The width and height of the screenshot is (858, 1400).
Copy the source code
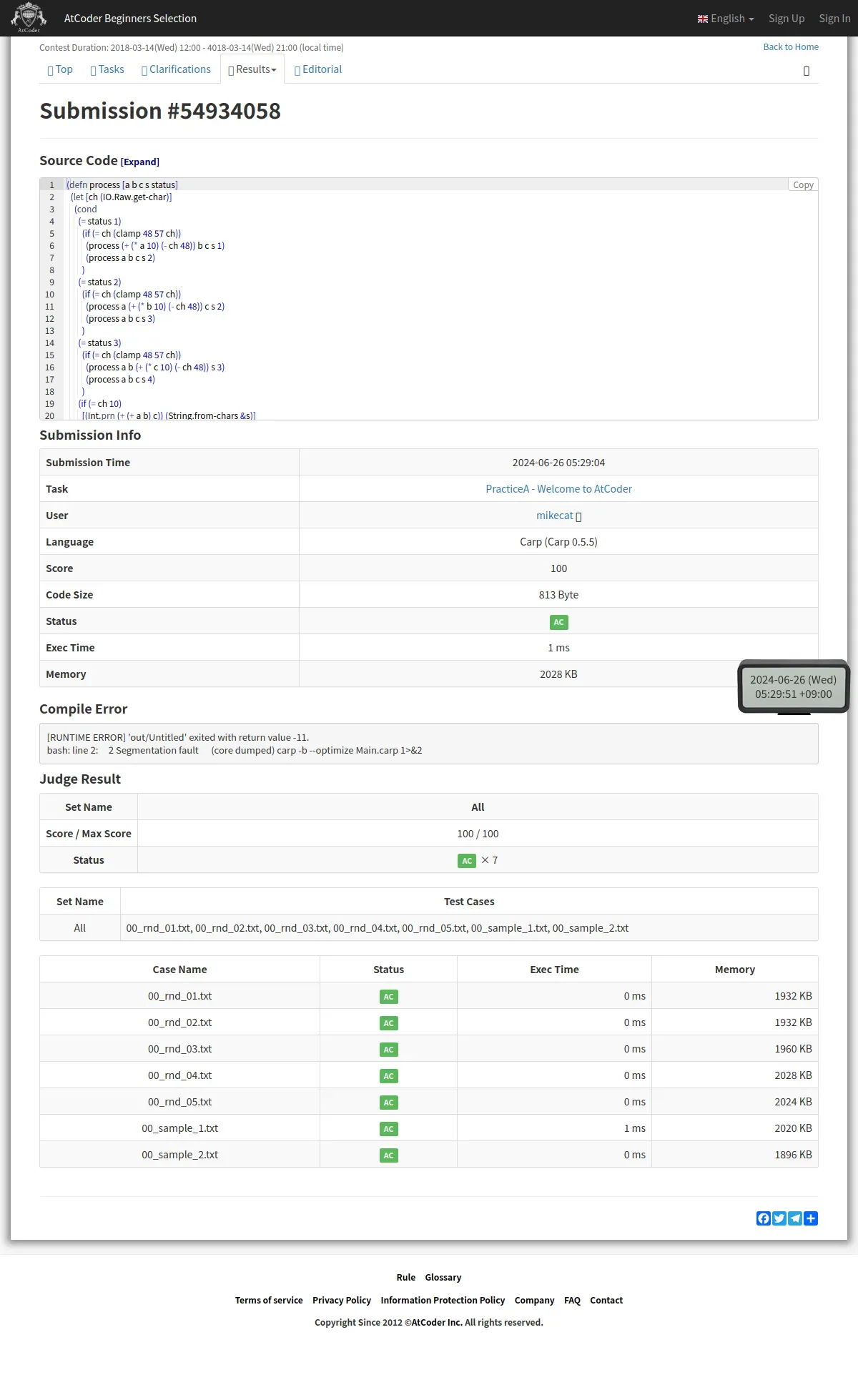[x=803, y=184]
